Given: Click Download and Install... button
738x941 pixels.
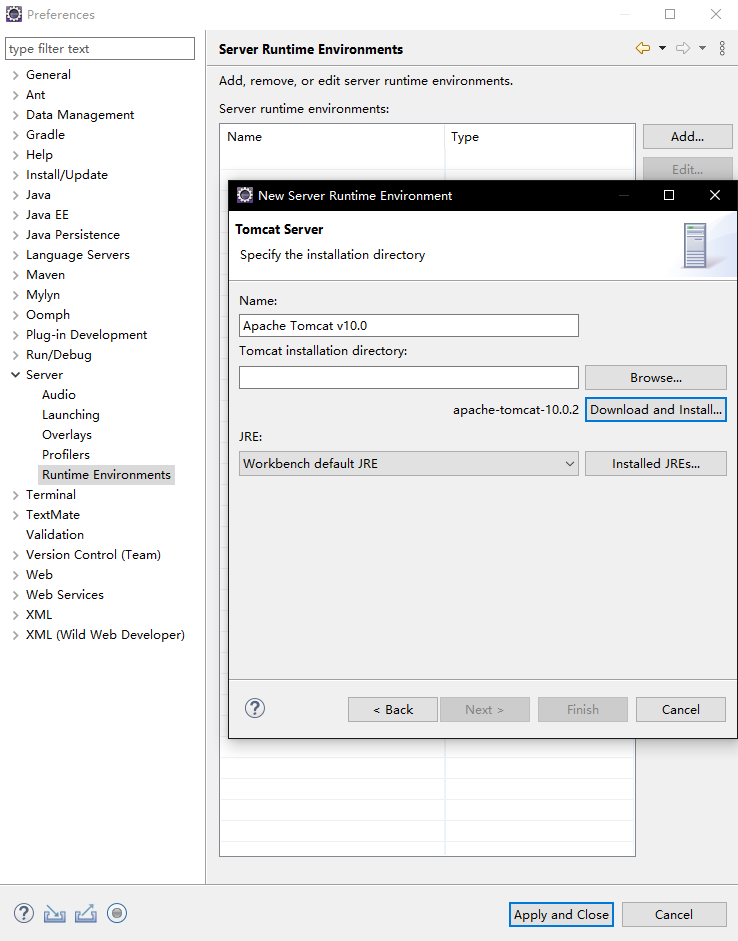Looking at the screenshot, I should (656, 409).
